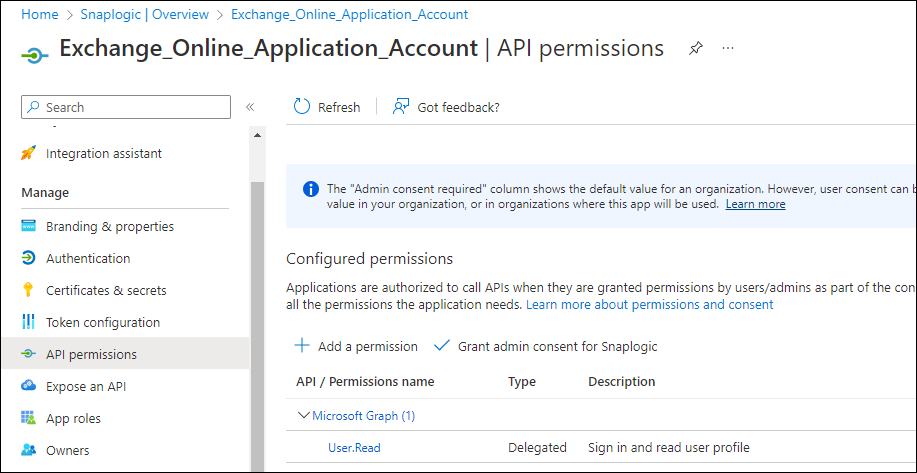
Task: Click the sidebar scroll up arrow
Action: click(257, 135)
